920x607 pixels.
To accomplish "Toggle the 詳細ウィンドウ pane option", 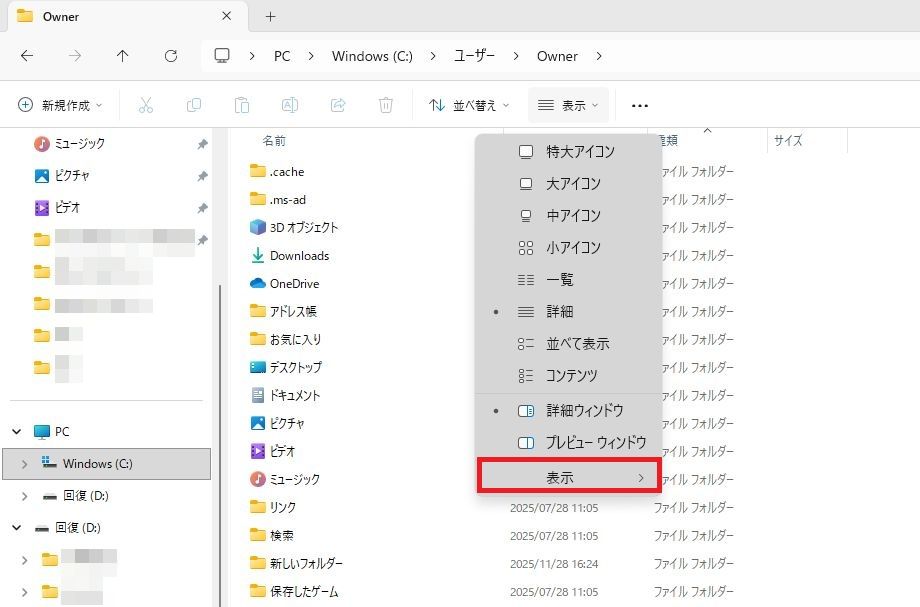I will click(x=584, y=410).
